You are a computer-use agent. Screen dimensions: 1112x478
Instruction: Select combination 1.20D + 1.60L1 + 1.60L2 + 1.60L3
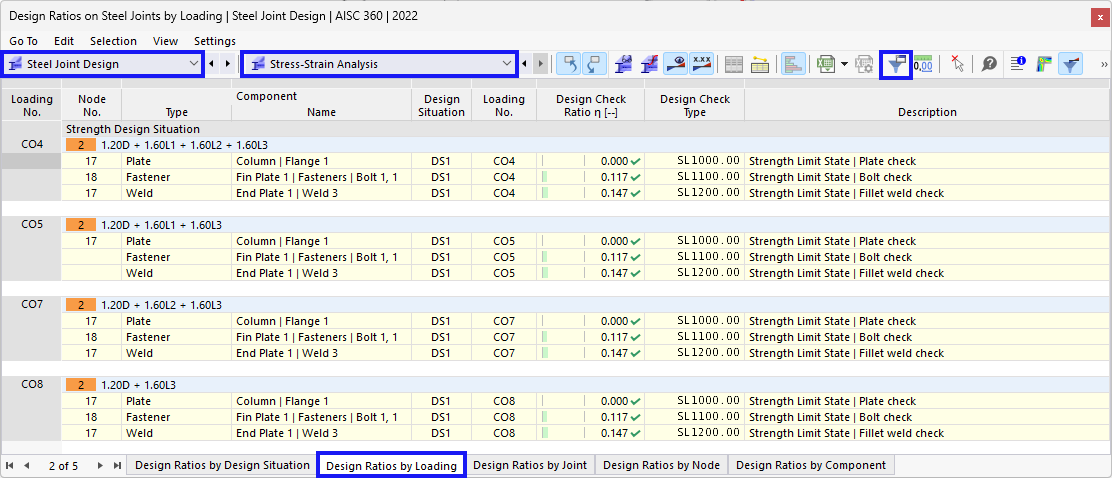(x=184, y=145)
